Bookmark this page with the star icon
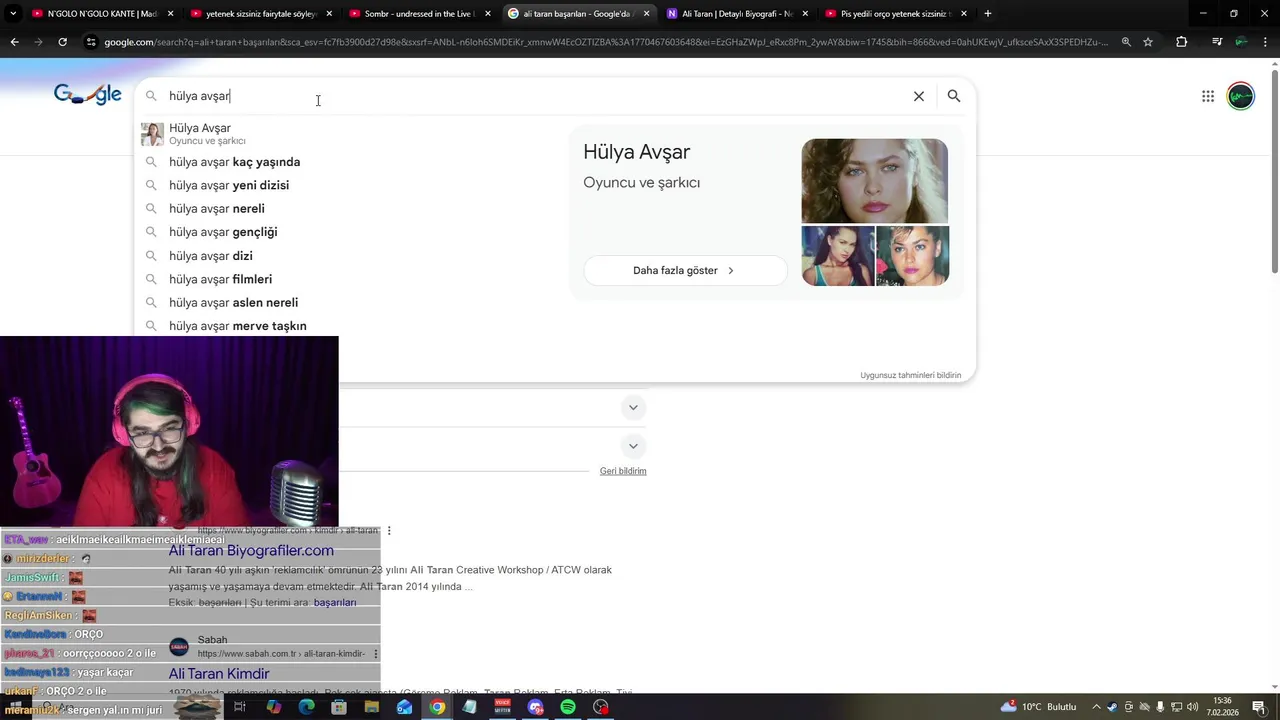Screen dimensions: 1280x720 1148,42
